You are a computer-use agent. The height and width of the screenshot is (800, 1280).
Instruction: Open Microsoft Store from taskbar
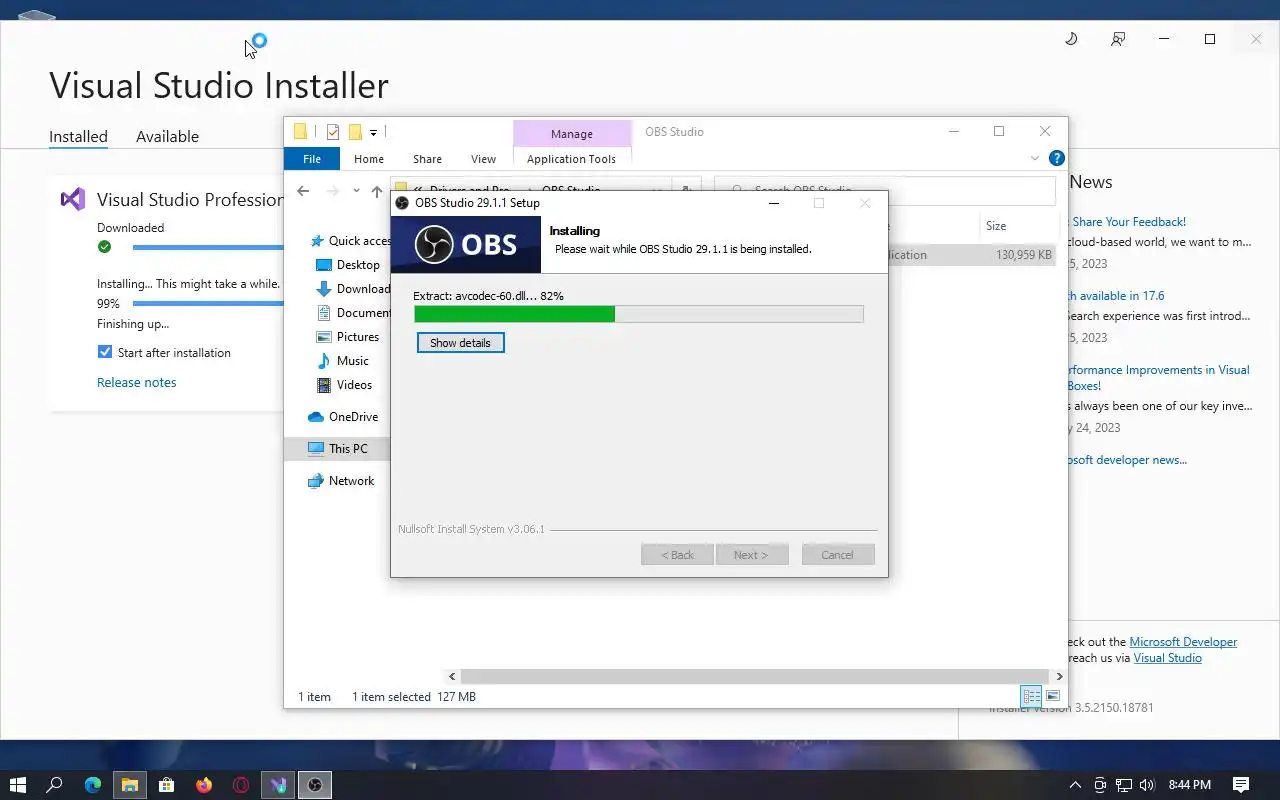pyautogui.click(x=167, y=785)
